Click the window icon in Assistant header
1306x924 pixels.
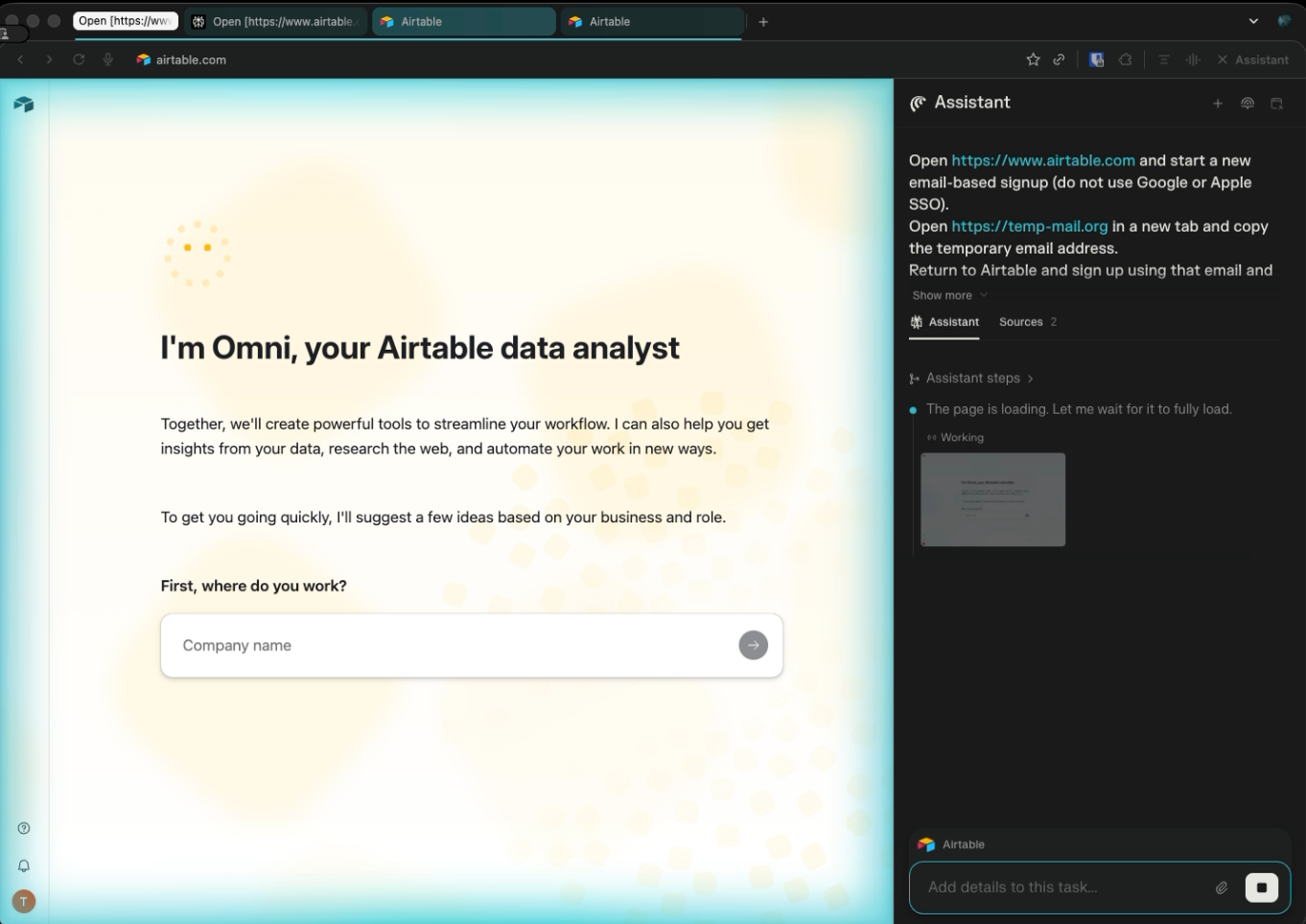click(x=1276, y=104)
